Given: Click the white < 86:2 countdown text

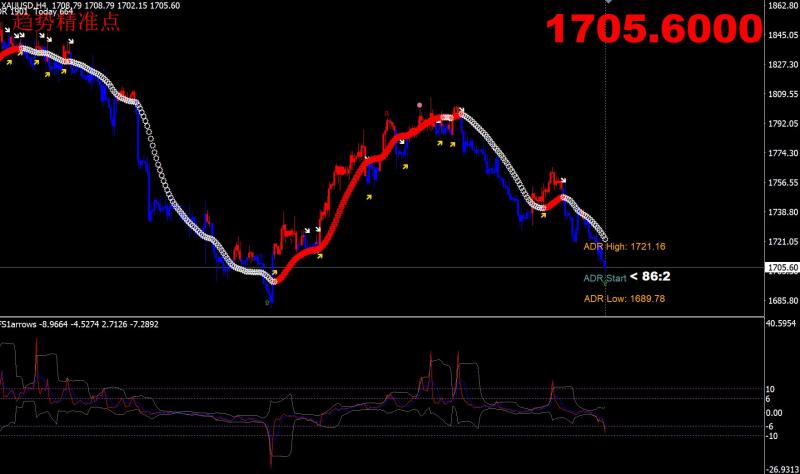Looking at the screenshot, I should point(650,275).
